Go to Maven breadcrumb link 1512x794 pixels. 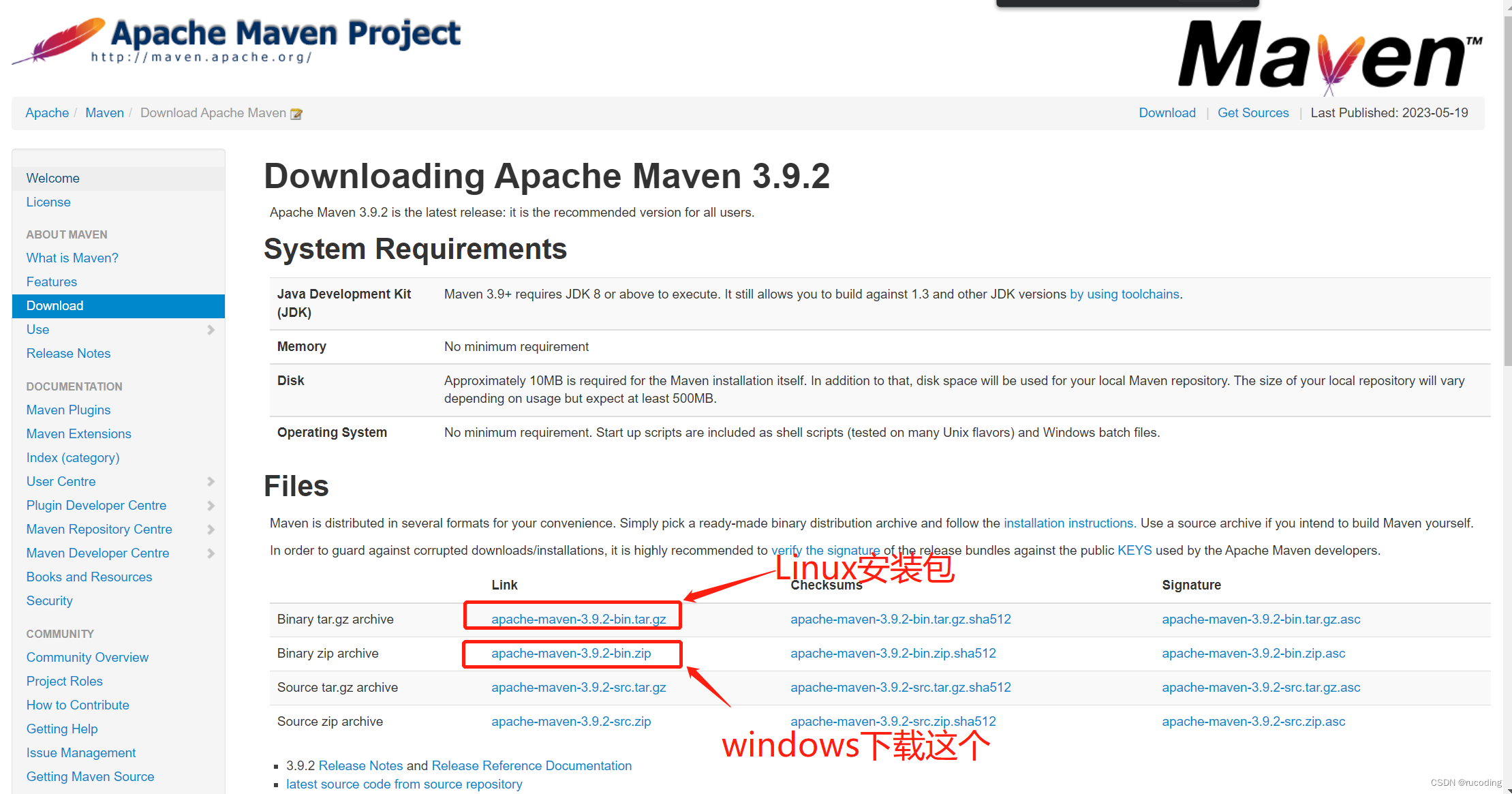[x=104, y=113]
